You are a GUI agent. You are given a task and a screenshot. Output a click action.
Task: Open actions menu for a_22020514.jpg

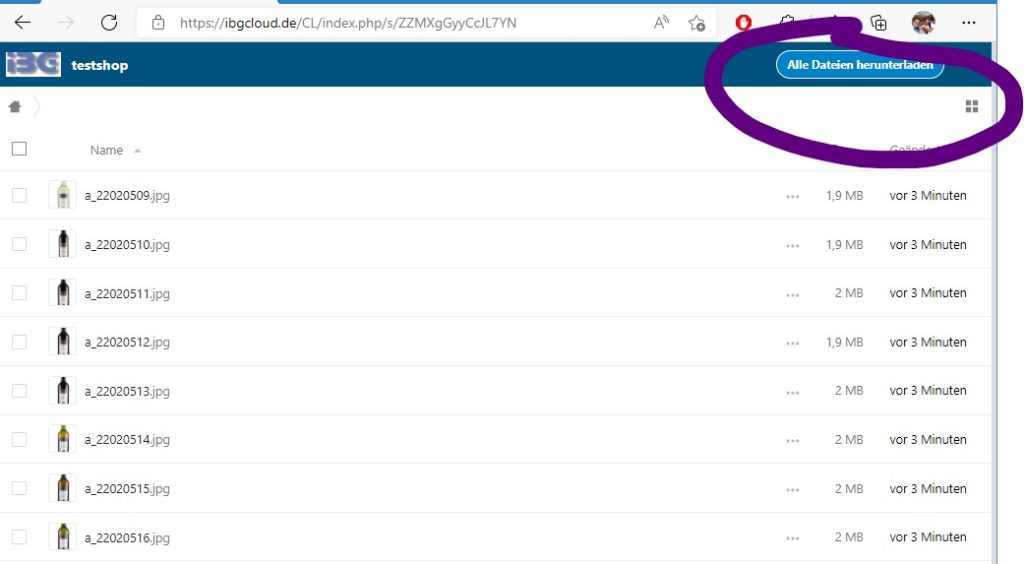[x=793, y=440]
